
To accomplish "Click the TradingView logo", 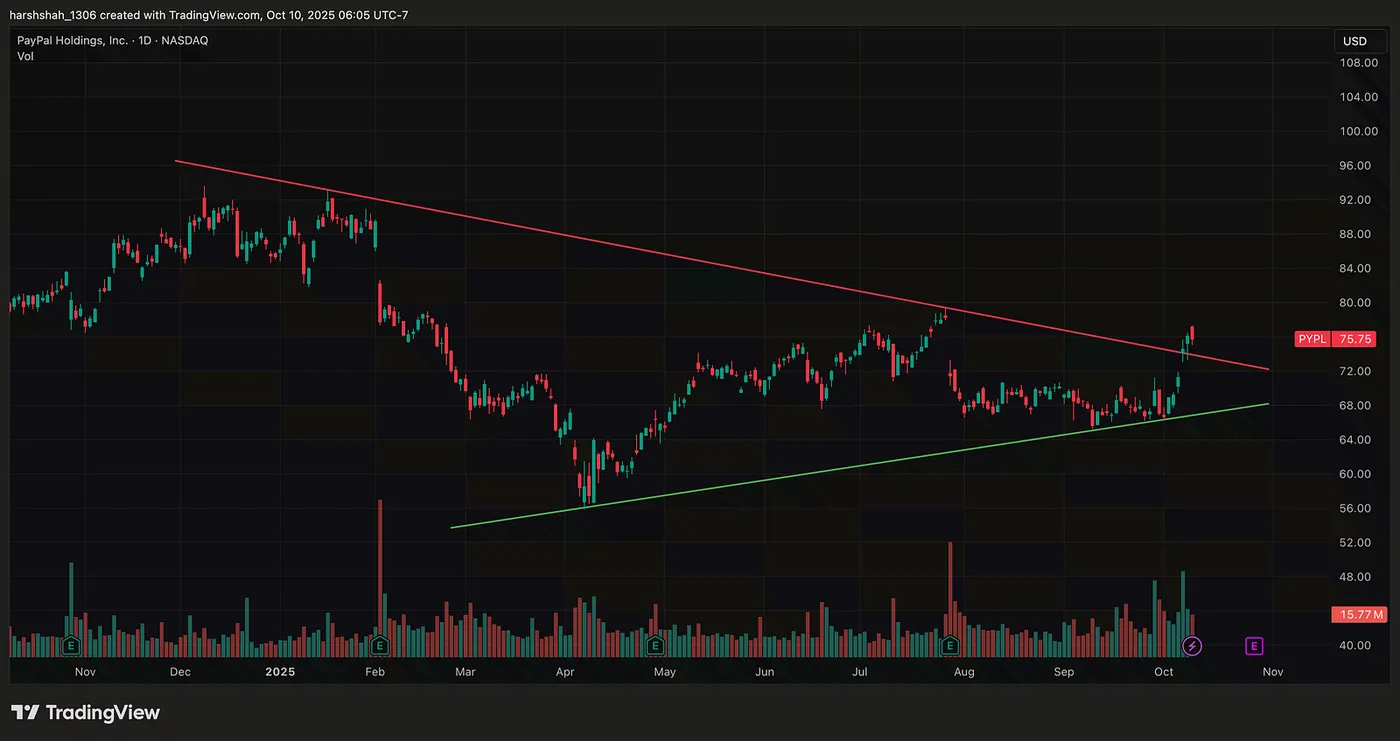I will 86,713.
